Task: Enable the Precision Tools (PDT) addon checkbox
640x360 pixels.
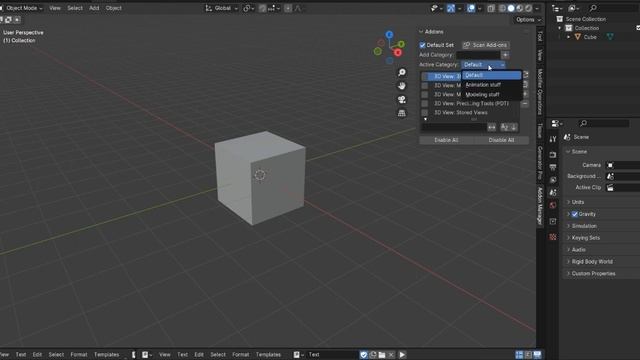Action: point(425,104)
